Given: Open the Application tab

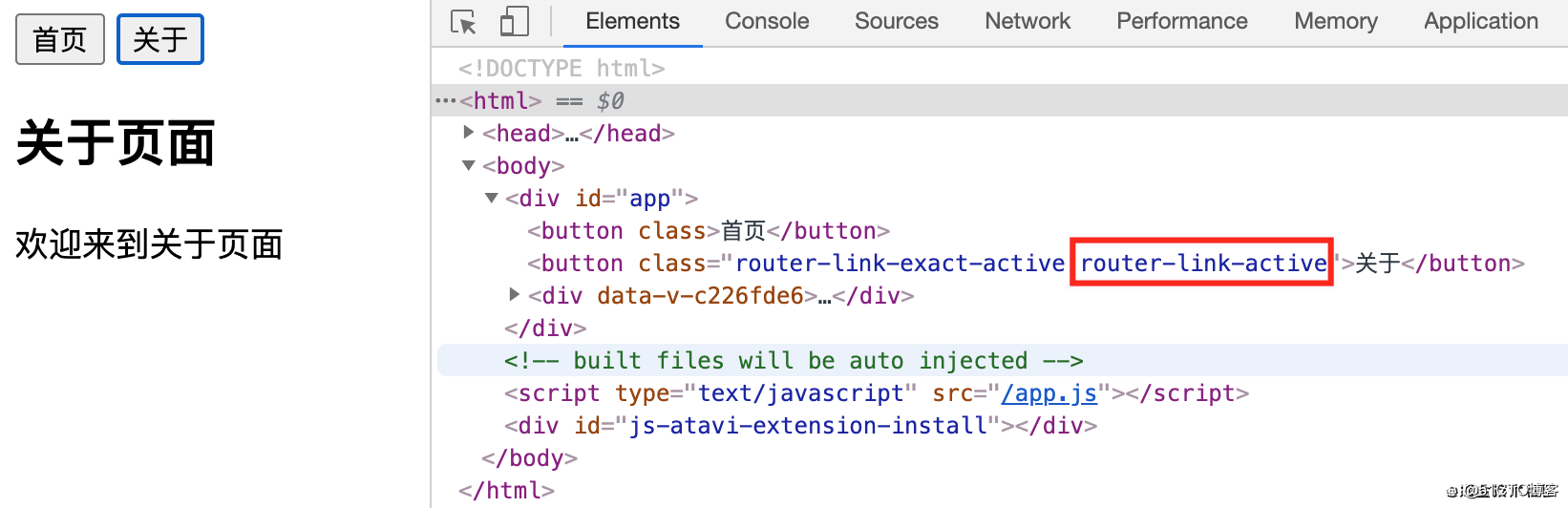Looking at the screenshot, I should tap(1481, 22).
